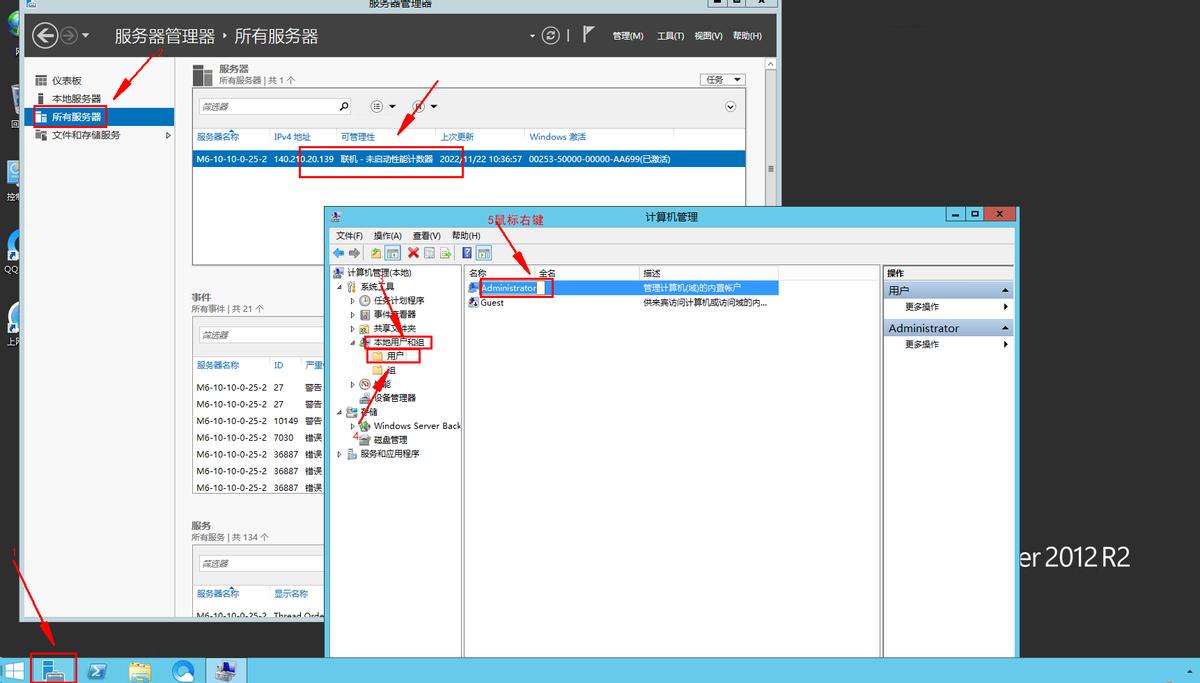Open the browser icon on the taskbar
Screen dimensions: 1200x683
(x=183, y=670)
